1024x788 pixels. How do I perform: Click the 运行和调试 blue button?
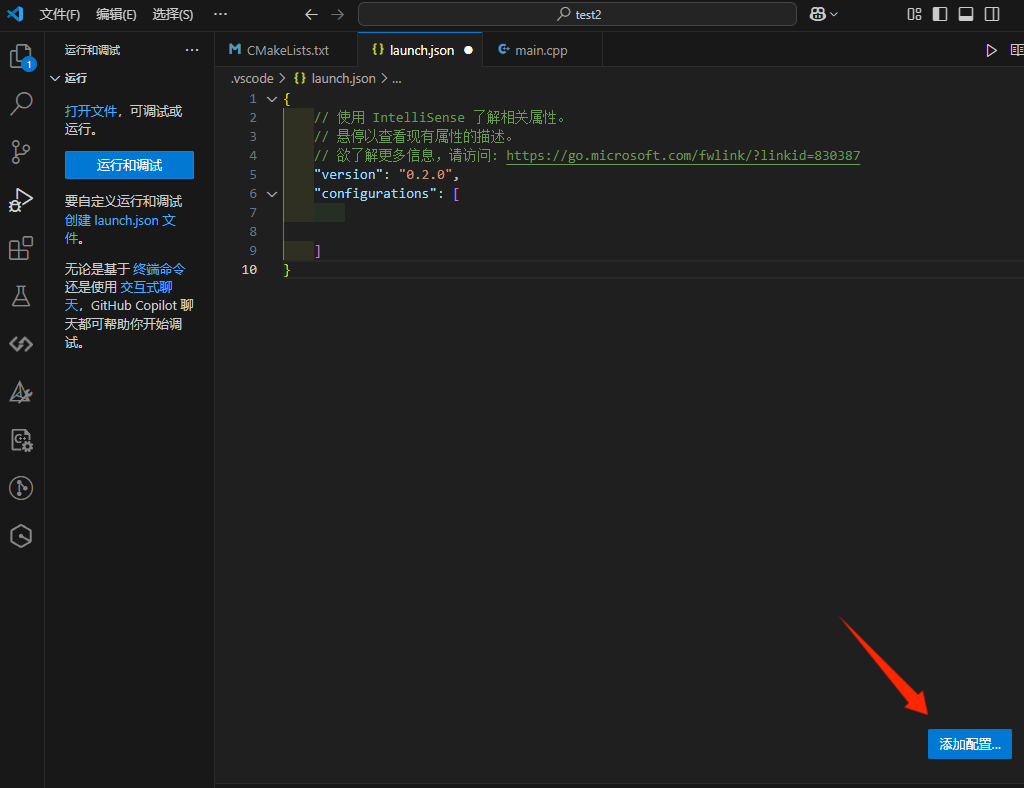coord(129,165)
